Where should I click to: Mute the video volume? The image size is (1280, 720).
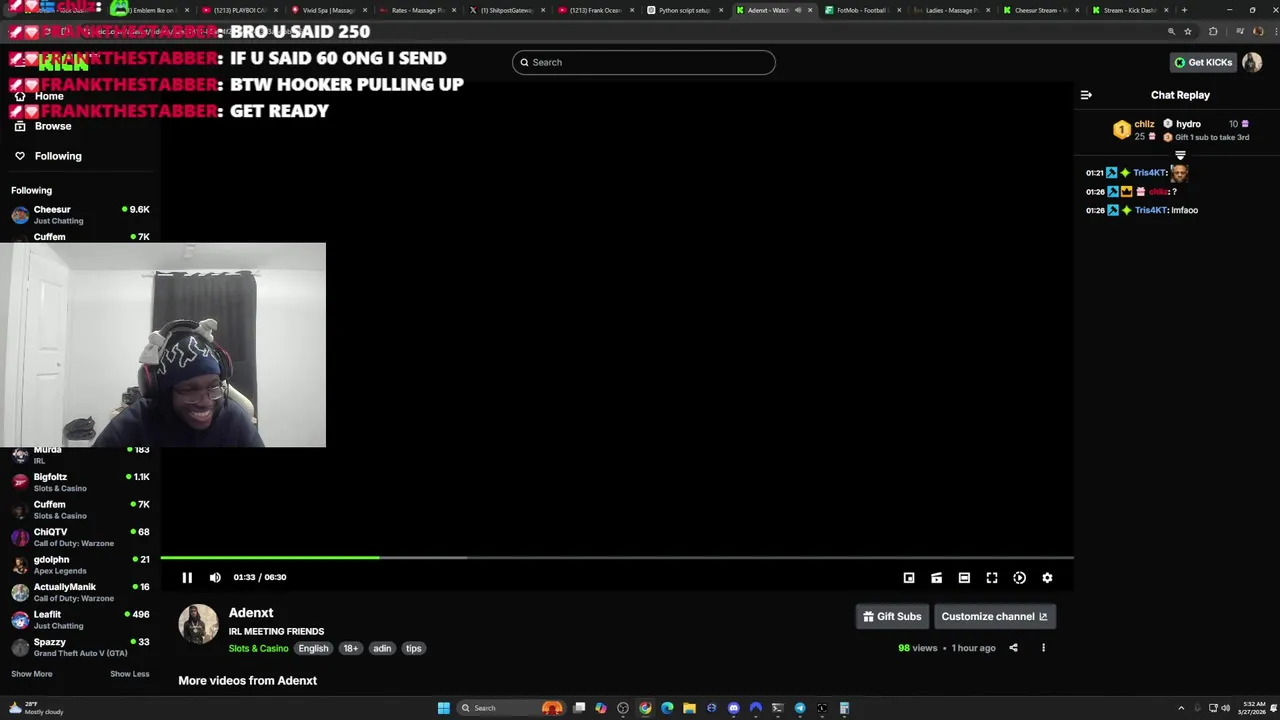click(x=215, y=577)
